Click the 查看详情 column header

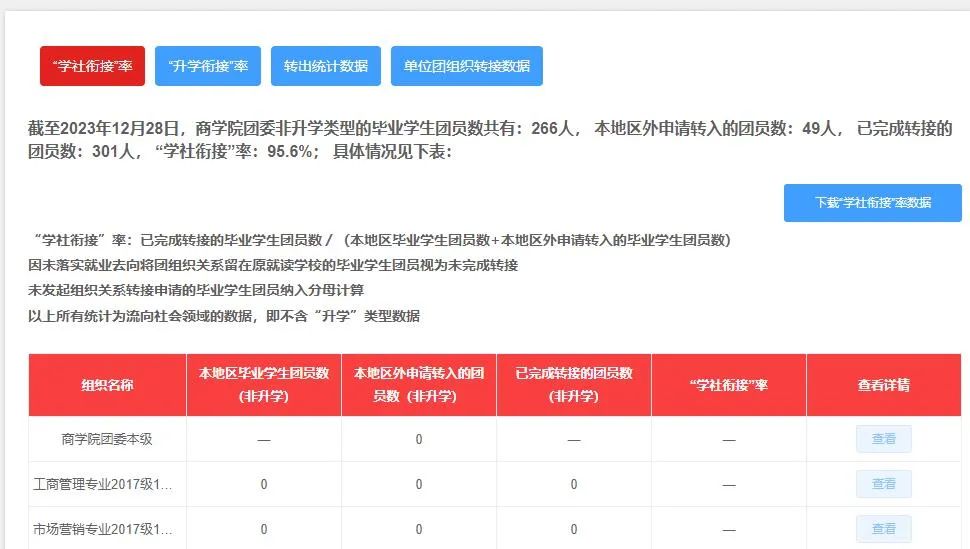click(883, 385)
